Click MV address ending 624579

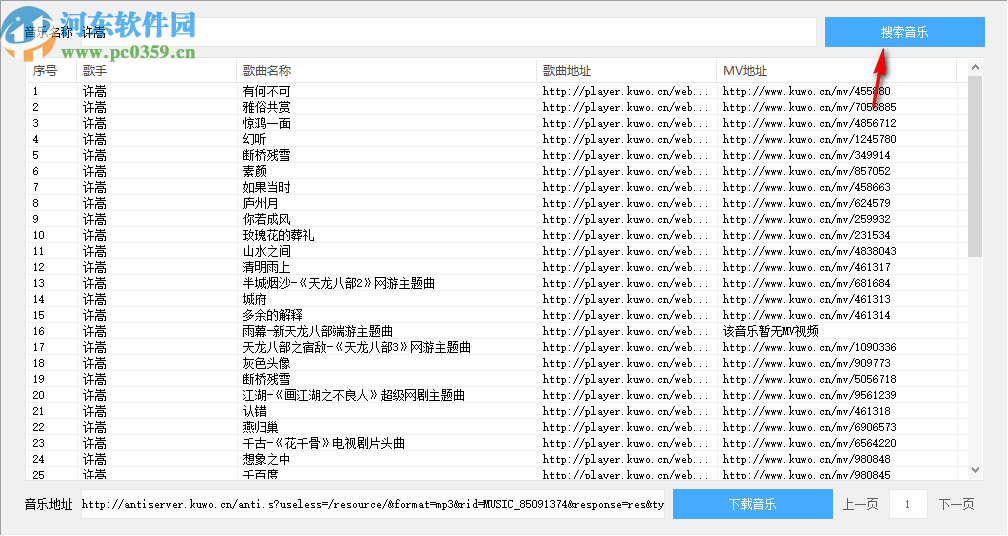[x=807, y=204]
